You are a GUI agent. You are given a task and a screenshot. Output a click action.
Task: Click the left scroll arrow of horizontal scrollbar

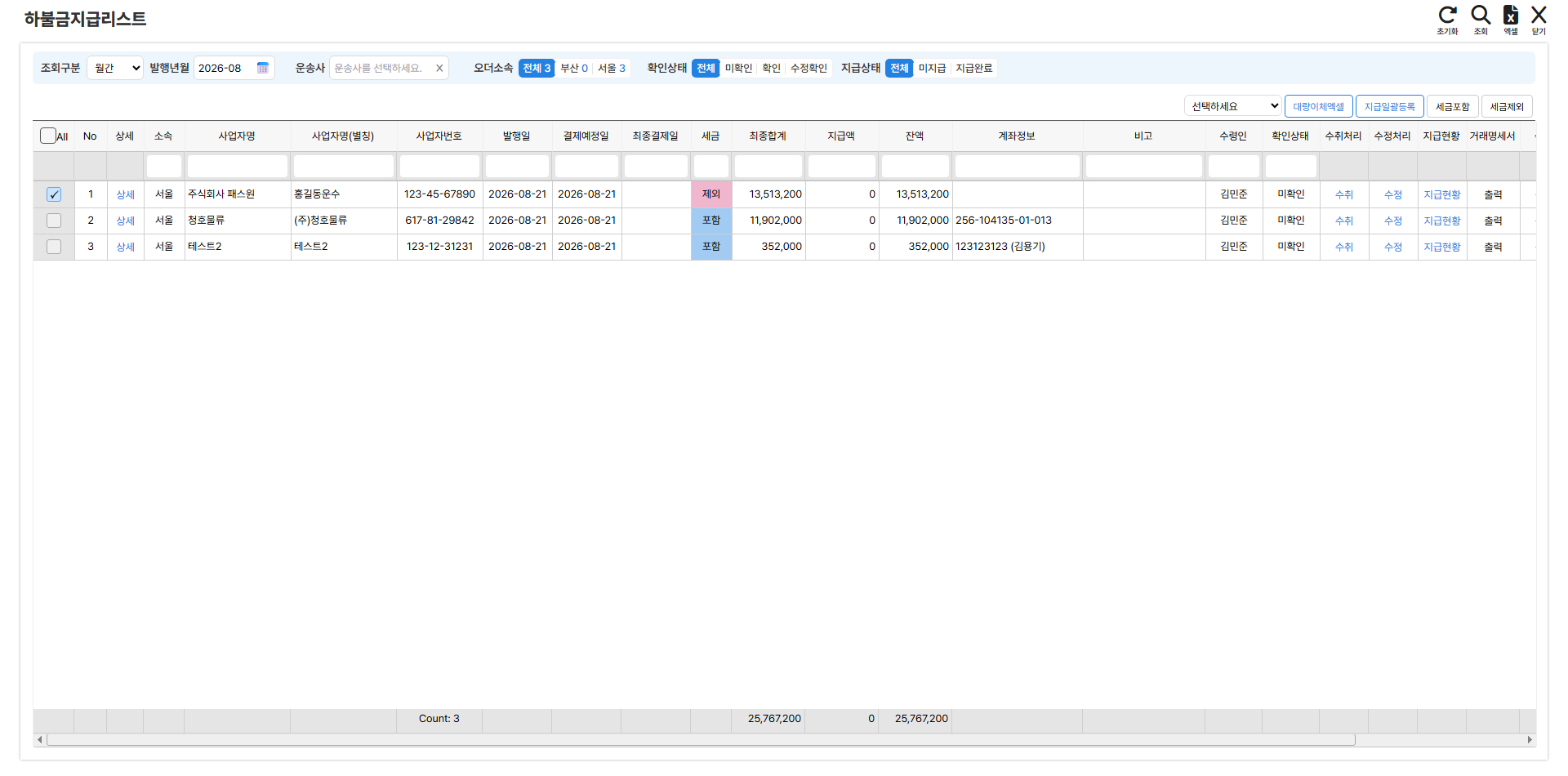tap(40, 740)
